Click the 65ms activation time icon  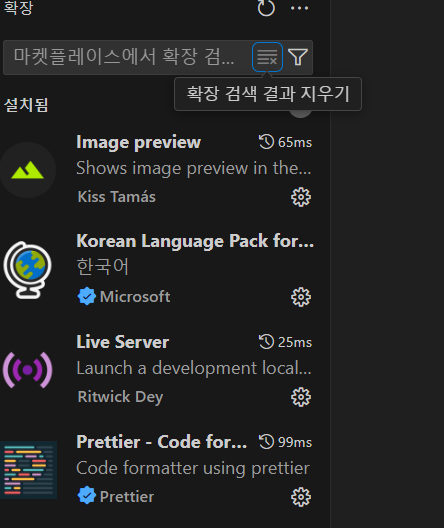click(x=266, y=142)
